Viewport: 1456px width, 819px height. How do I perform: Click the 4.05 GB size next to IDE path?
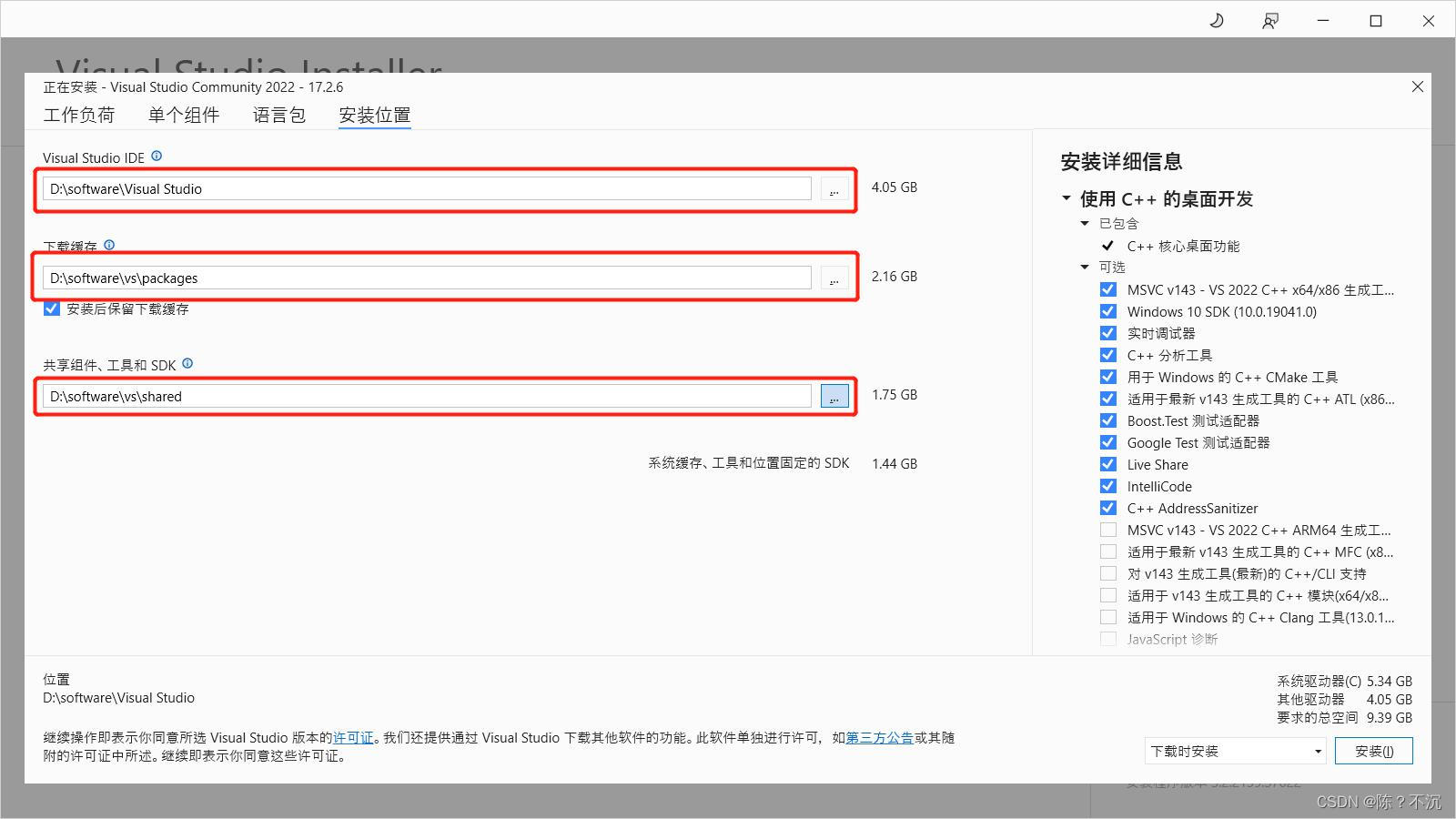895,187
